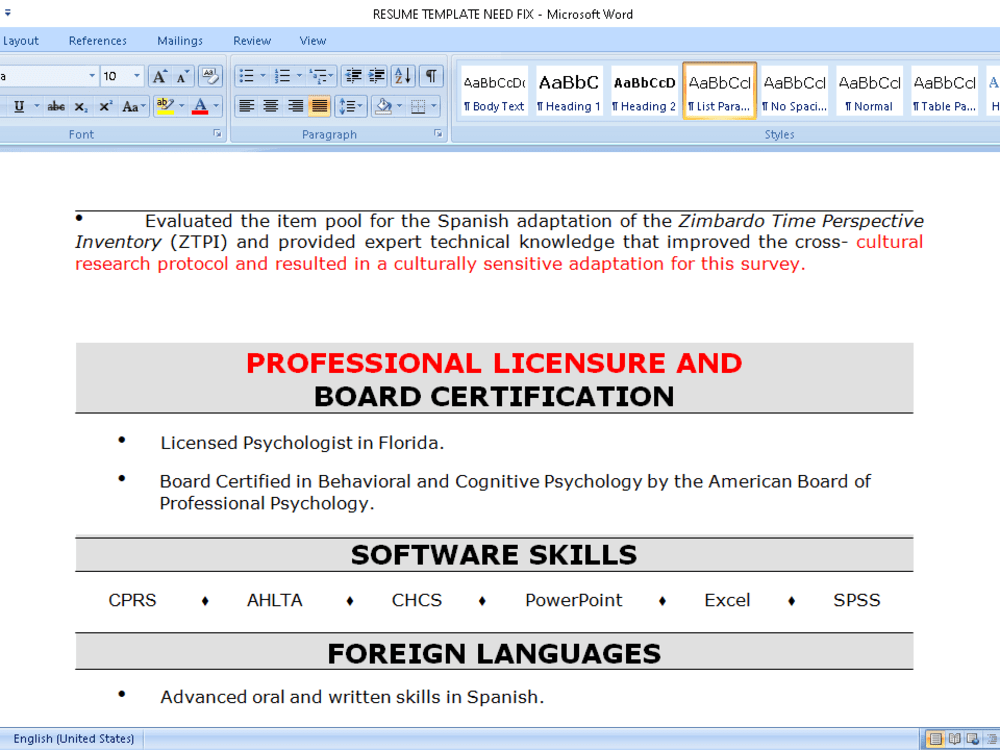Viewport: 1000px width, 750px height.
Task: Open the Mailings tab
Action: pos(180,41)
